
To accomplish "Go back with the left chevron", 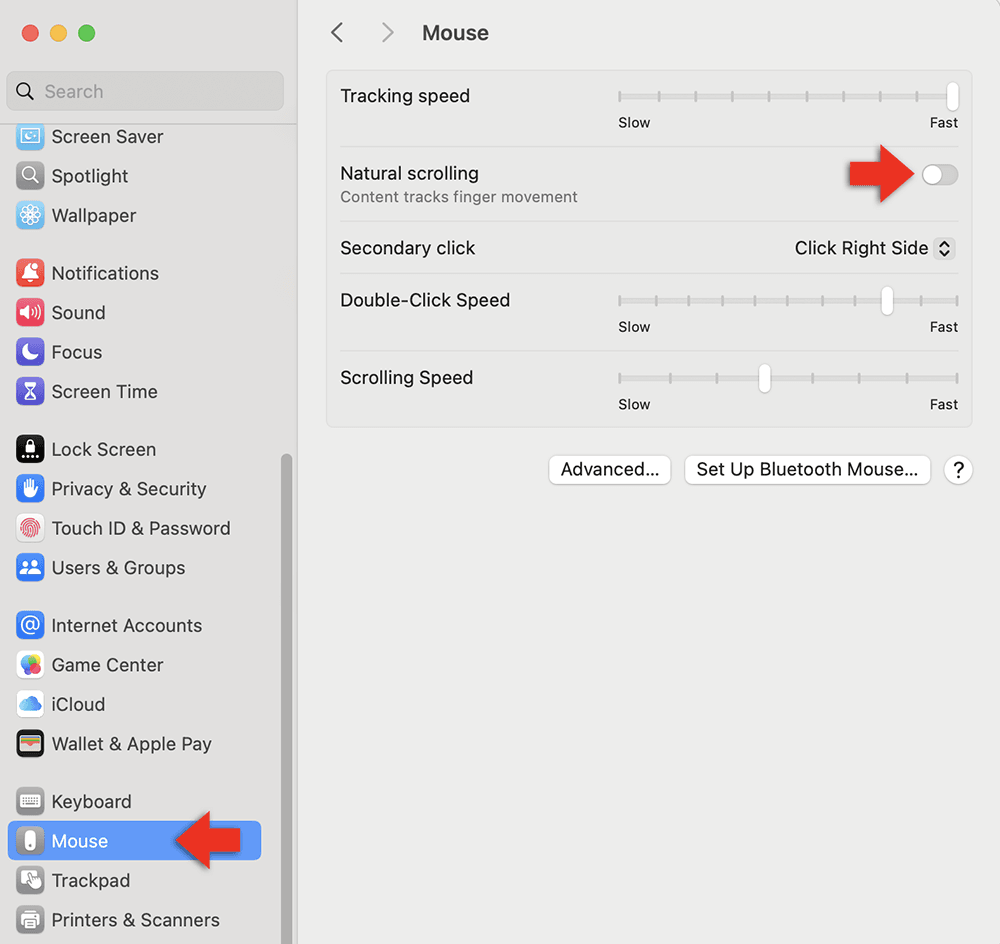I will pos(337,33).
